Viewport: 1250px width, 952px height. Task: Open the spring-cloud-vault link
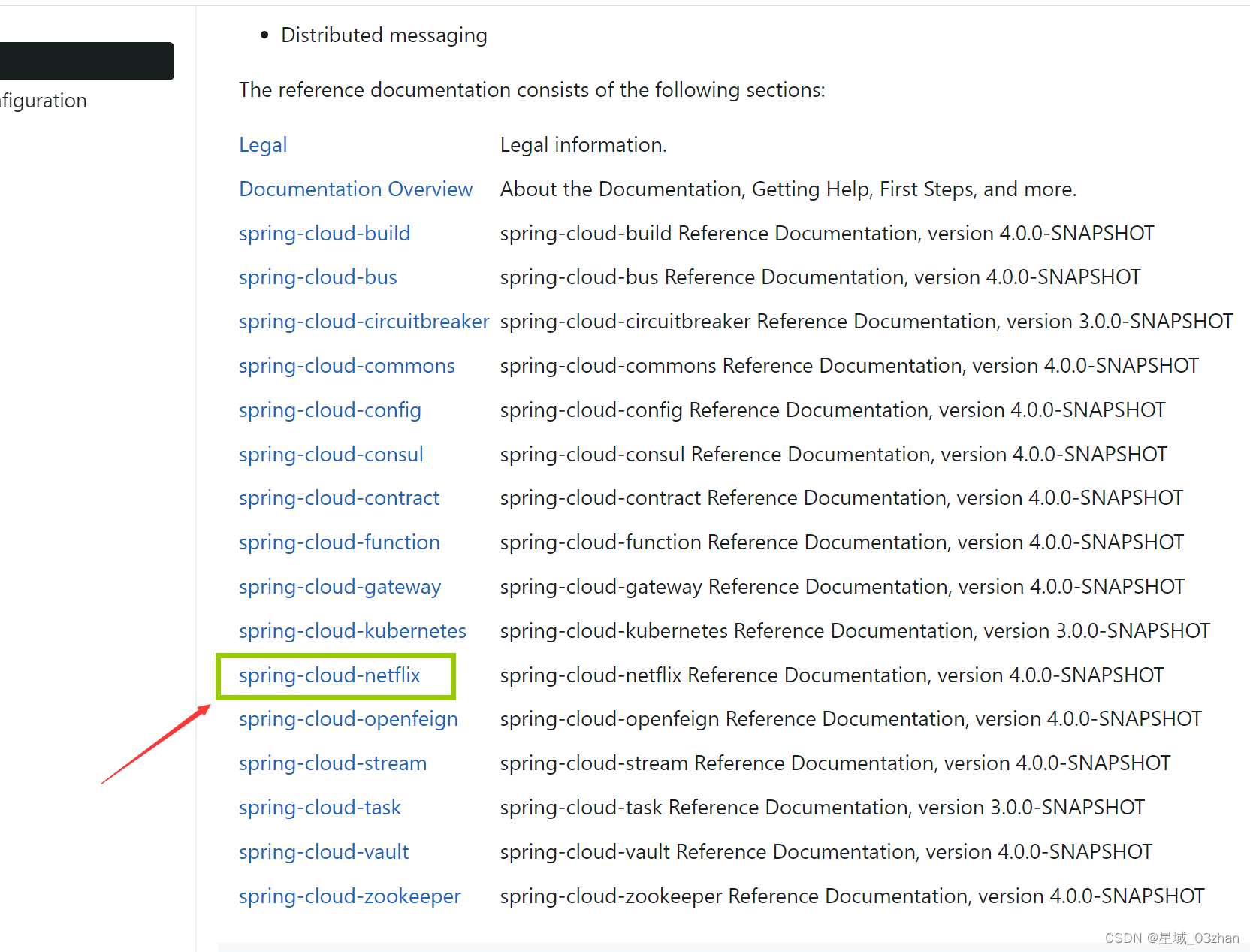click(x=324, y=852)
